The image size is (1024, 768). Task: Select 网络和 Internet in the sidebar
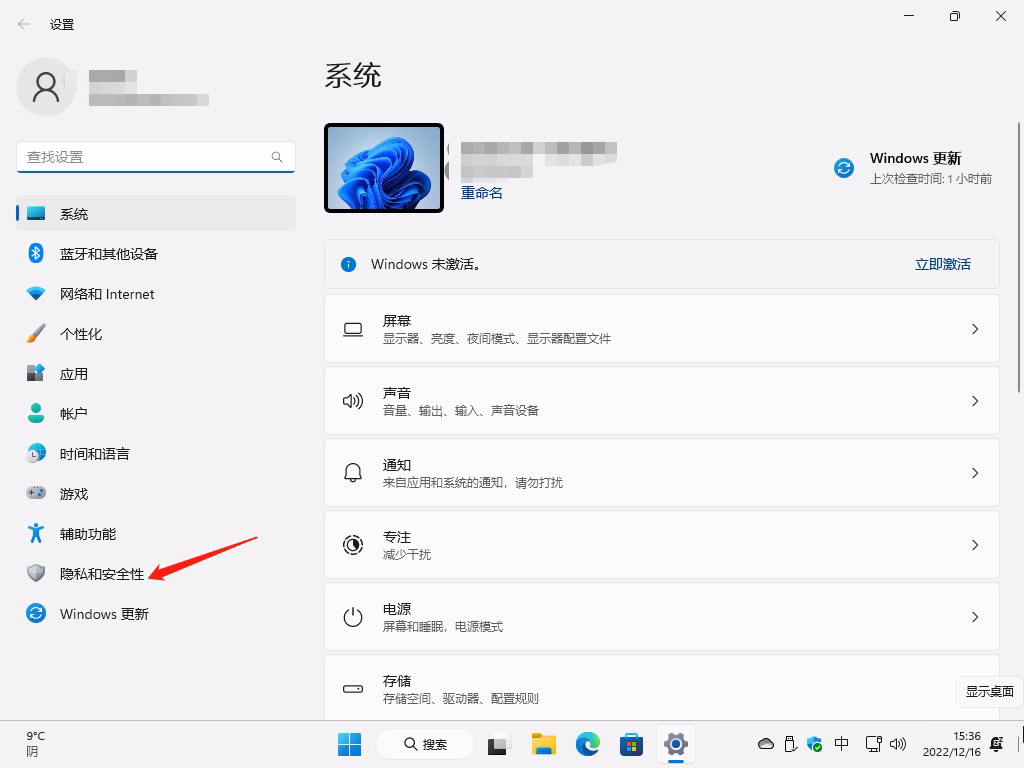point(106,294)
